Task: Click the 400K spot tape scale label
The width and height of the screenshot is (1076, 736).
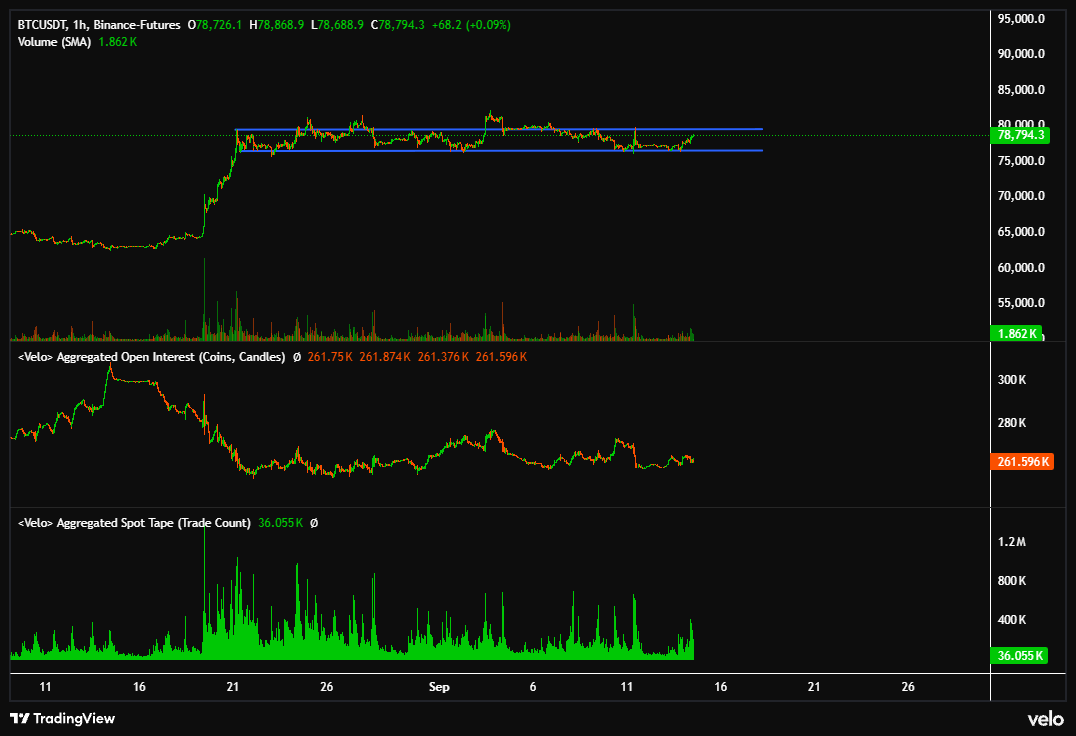Action: 1012,620
